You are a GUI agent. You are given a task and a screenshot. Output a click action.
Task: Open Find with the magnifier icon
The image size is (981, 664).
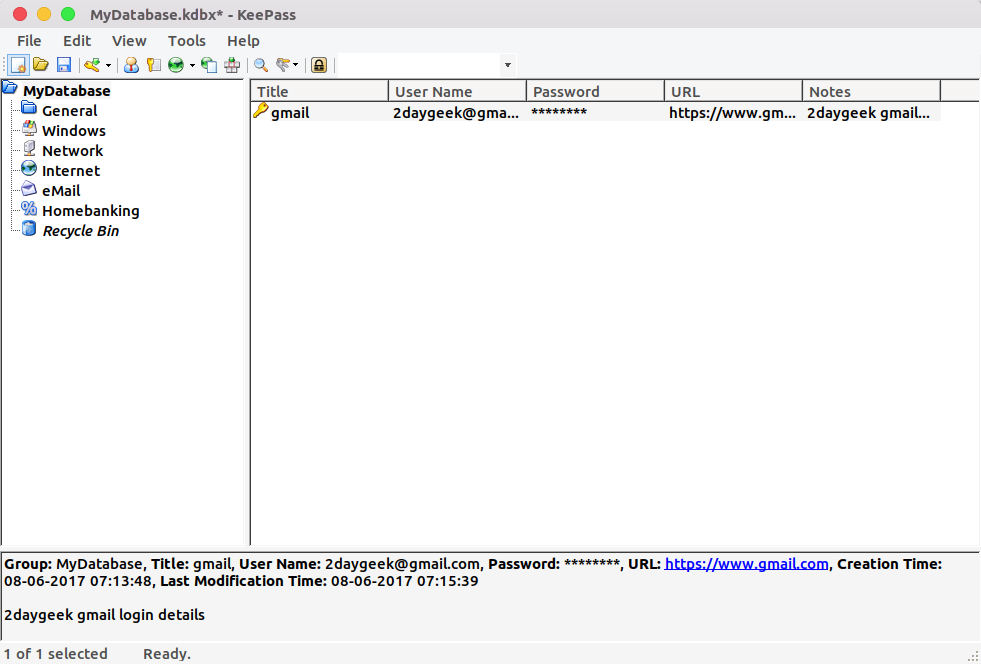pyautogui.click(x=261, y=65)
